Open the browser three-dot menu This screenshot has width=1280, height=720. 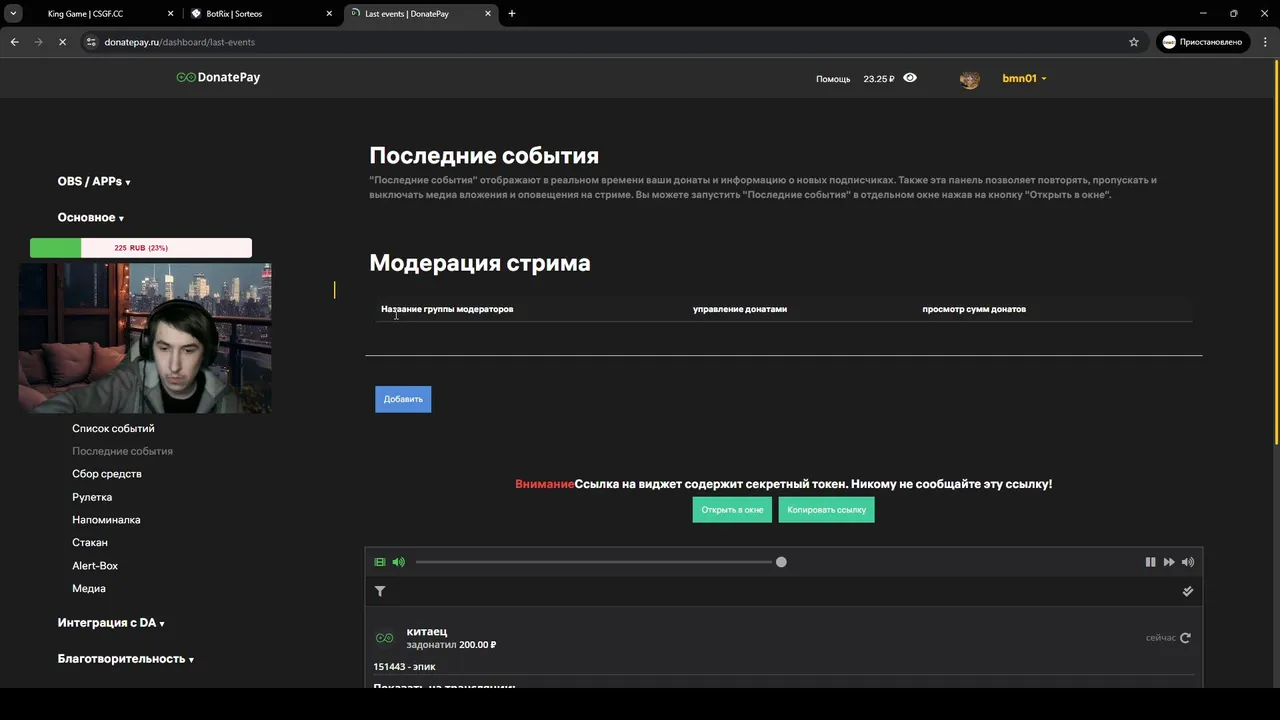(1265, 42)
